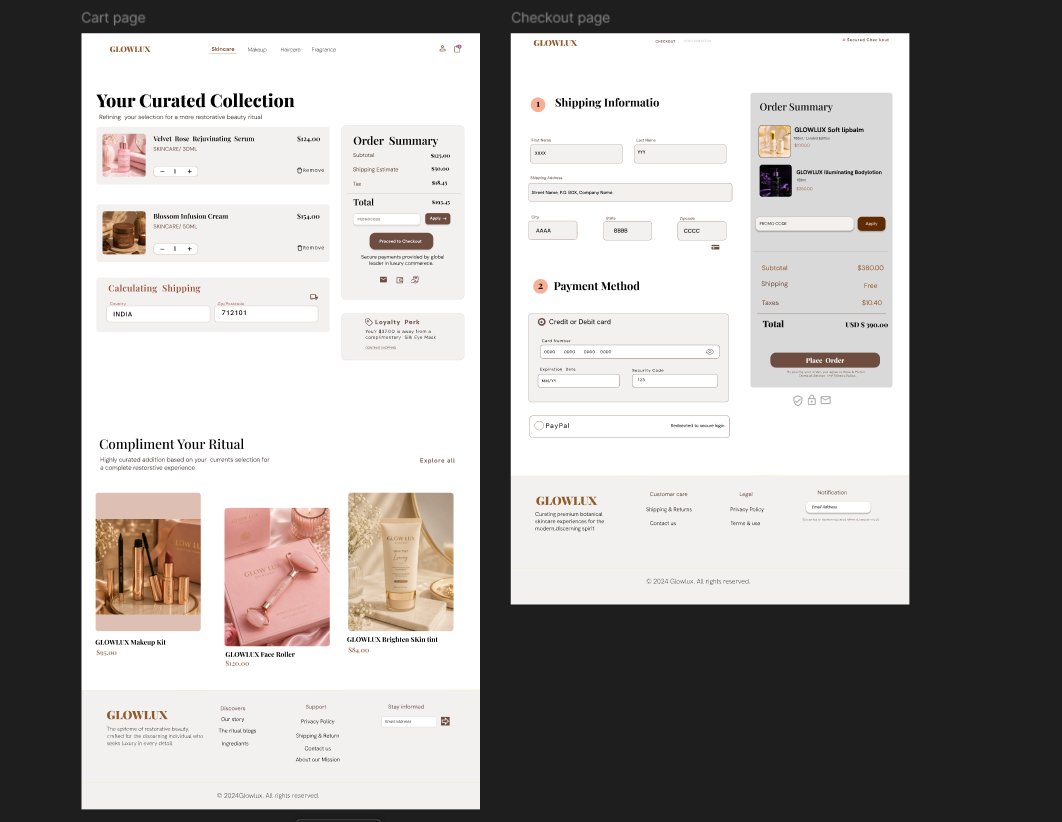Click the tag icon beside Loyalty Perk
This screenshot has height=822, width=1062.
point(368,322)
